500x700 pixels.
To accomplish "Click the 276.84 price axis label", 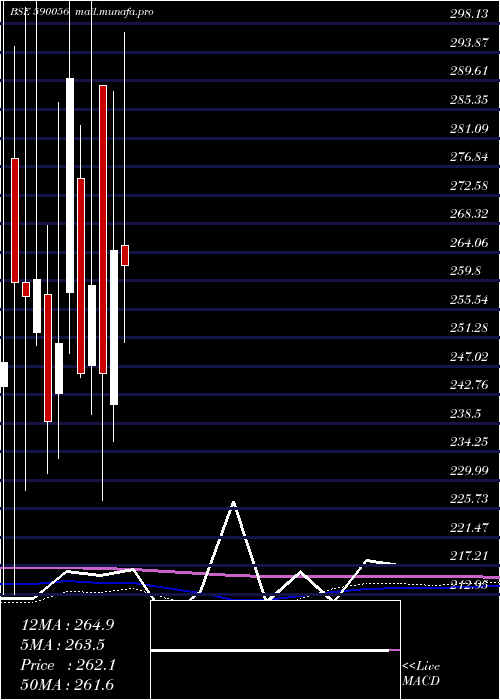I will [469, 157].
